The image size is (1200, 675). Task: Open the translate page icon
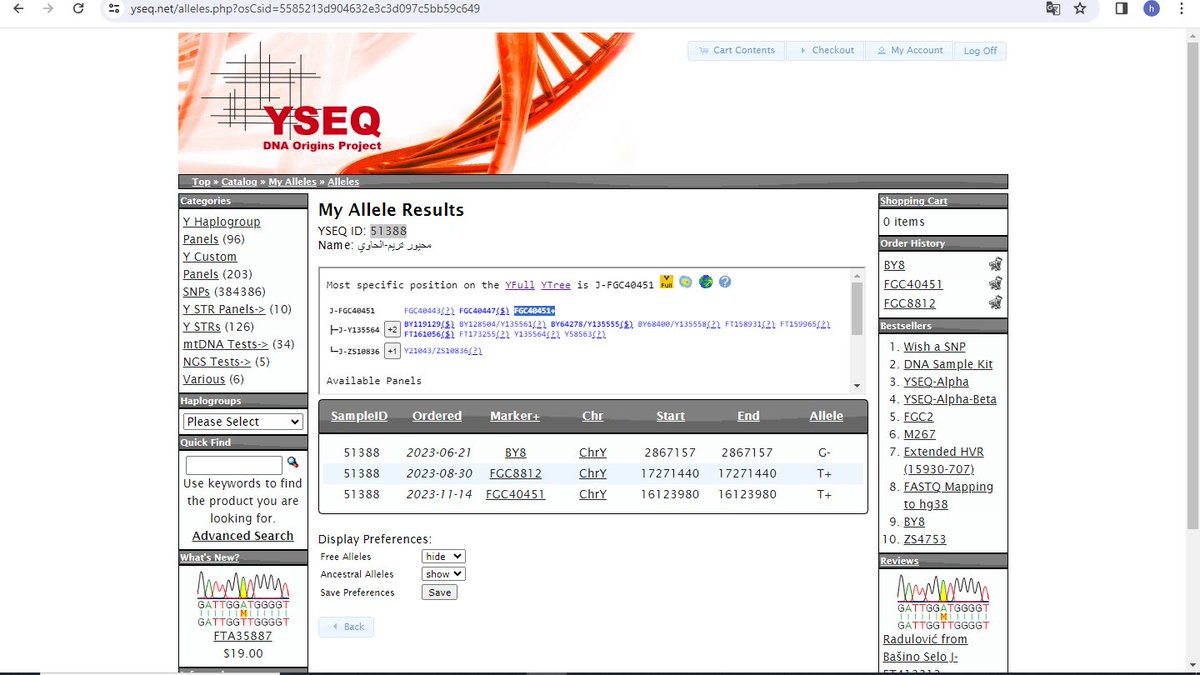pyautogui.click(x=1053, y=9)
